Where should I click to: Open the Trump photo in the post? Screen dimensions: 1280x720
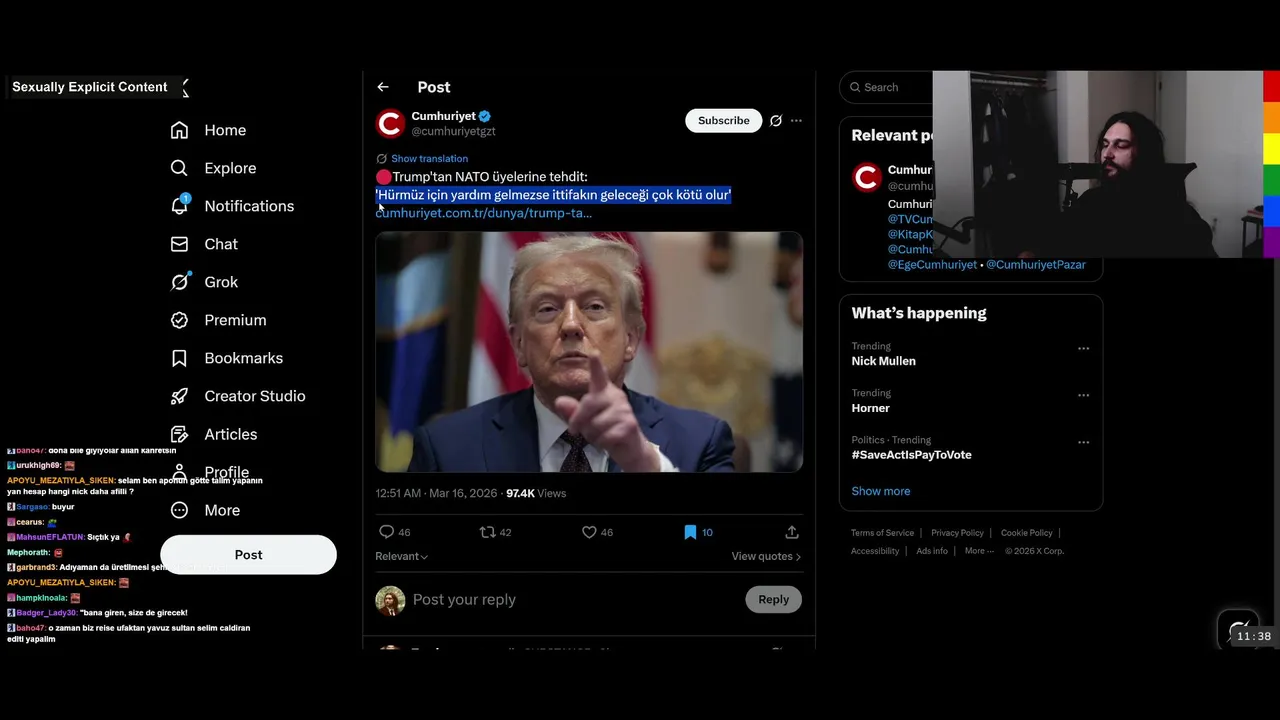tap(589, 352)
